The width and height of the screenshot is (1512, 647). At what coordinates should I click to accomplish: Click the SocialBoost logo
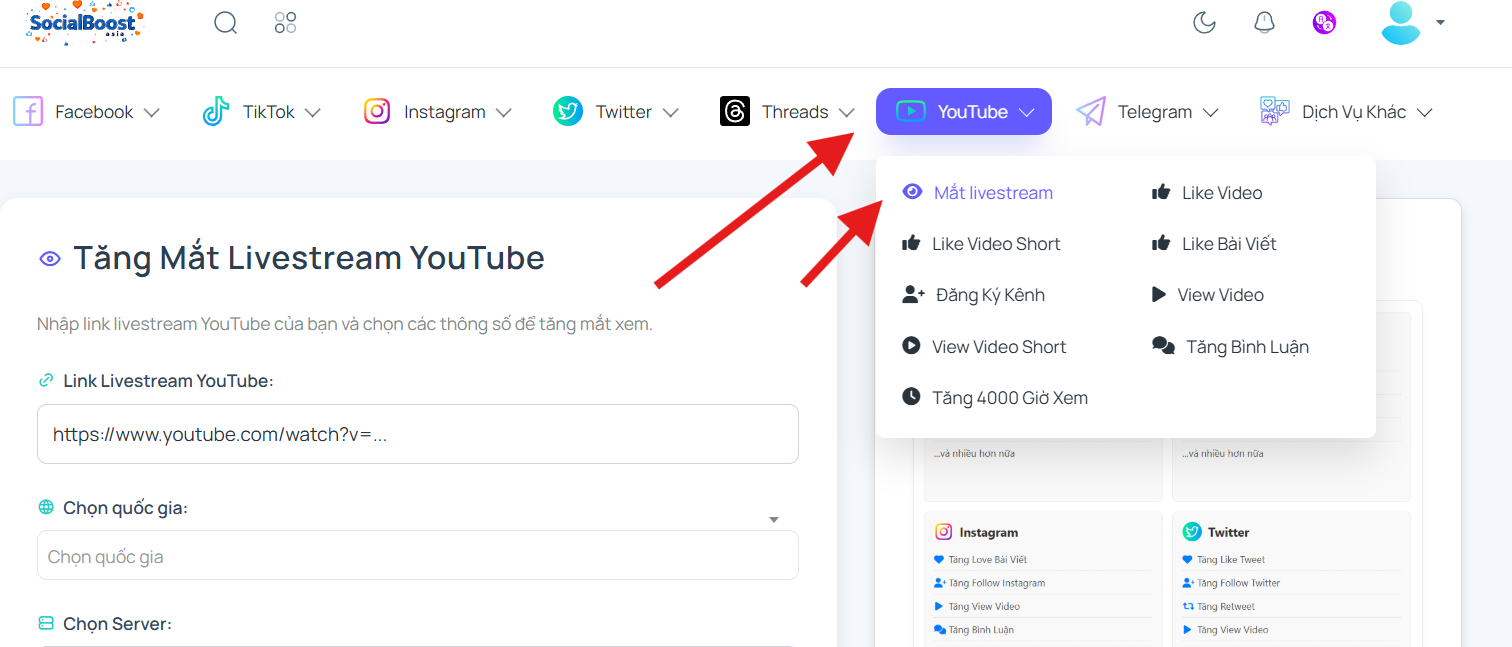pos(84,23)
